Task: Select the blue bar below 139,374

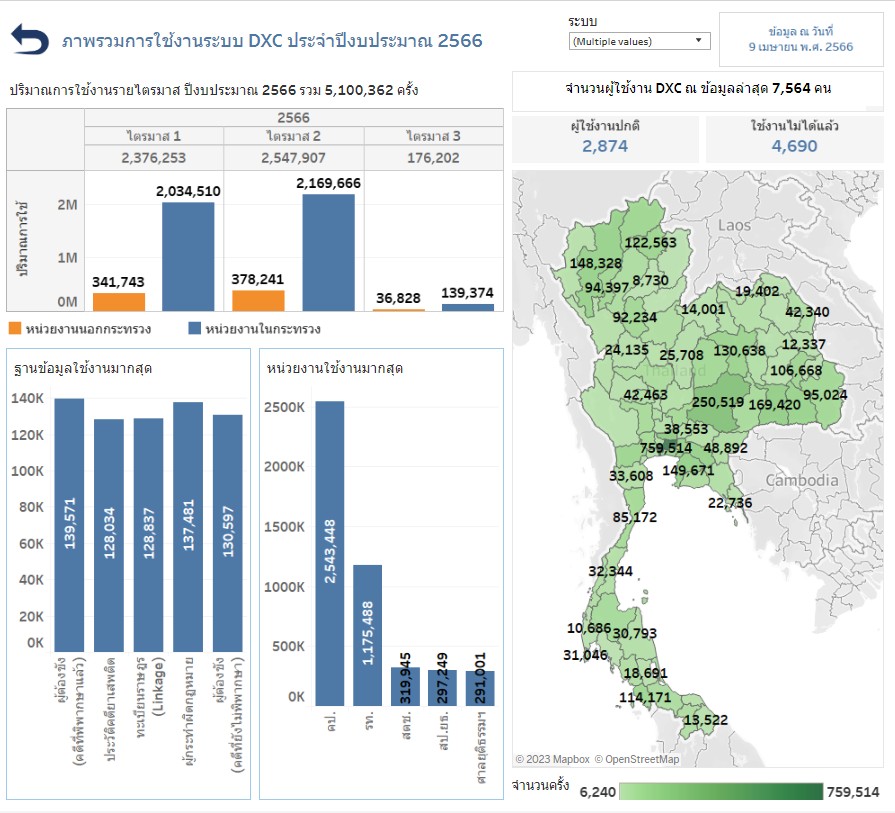Action: tap(468, 308)
